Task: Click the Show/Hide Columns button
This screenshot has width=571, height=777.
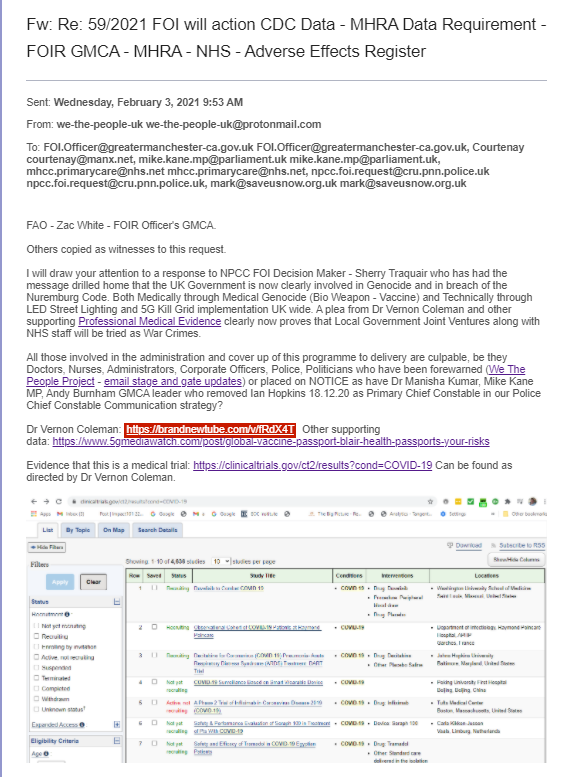Action: coord(516,559)
